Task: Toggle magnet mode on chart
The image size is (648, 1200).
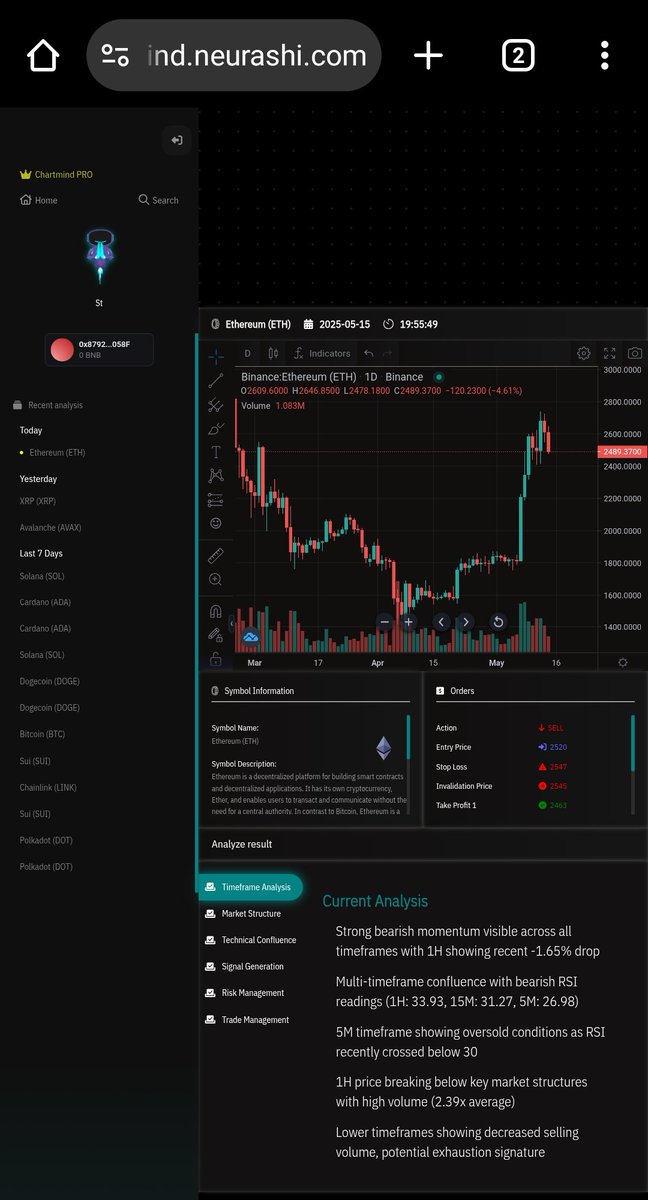Action: pos(215,611)
